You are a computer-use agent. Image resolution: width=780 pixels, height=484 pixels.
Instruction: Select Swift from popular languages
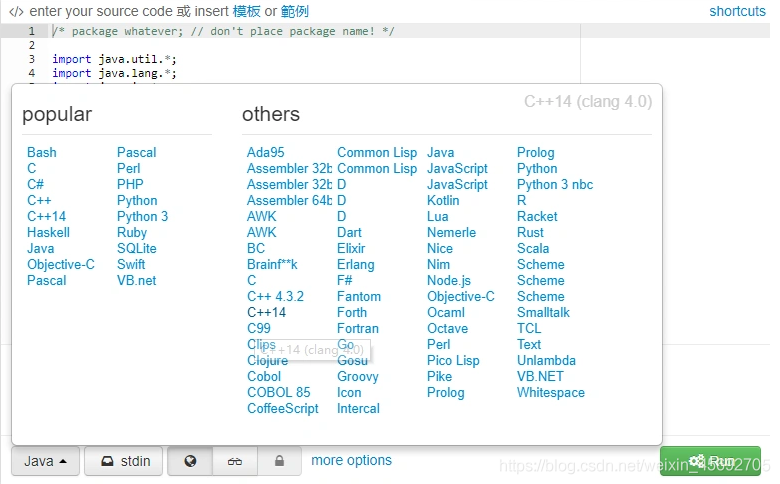point(131,264)
